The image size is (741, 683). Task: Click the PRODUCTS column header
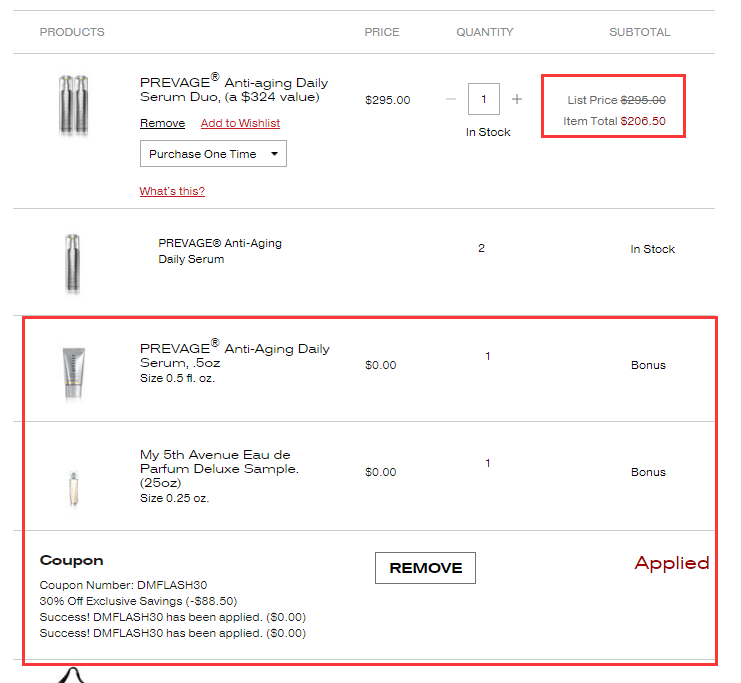tap(72, 32)
